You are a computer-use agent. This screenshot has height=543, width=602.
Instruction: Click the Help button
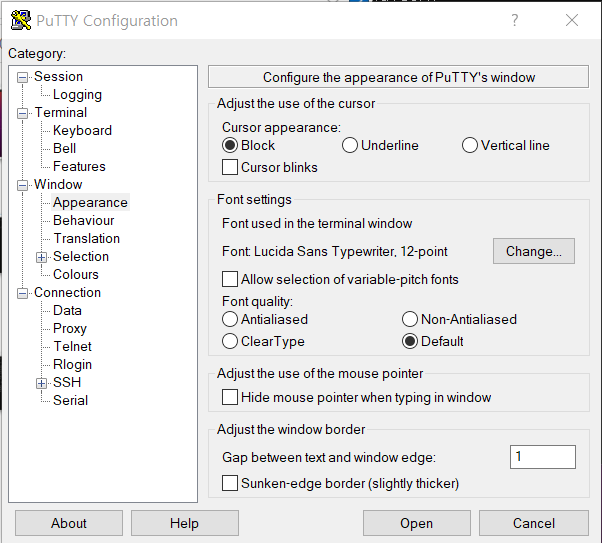(185, 523)
